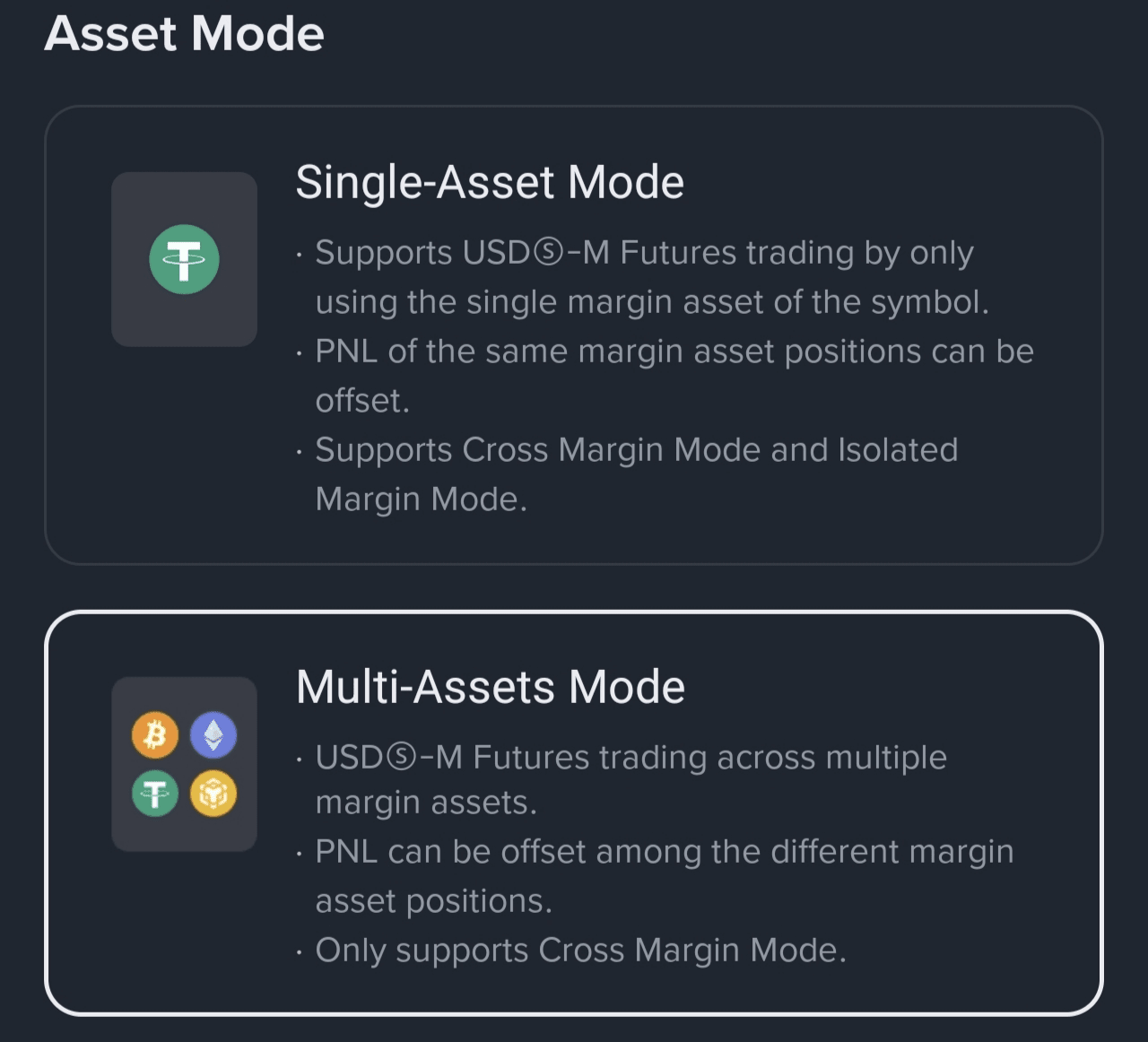Screen dimensions: 1148x1042
Task: Click the Tether icon in Single-Asset Mode
Action: click(x=184, y=260)
